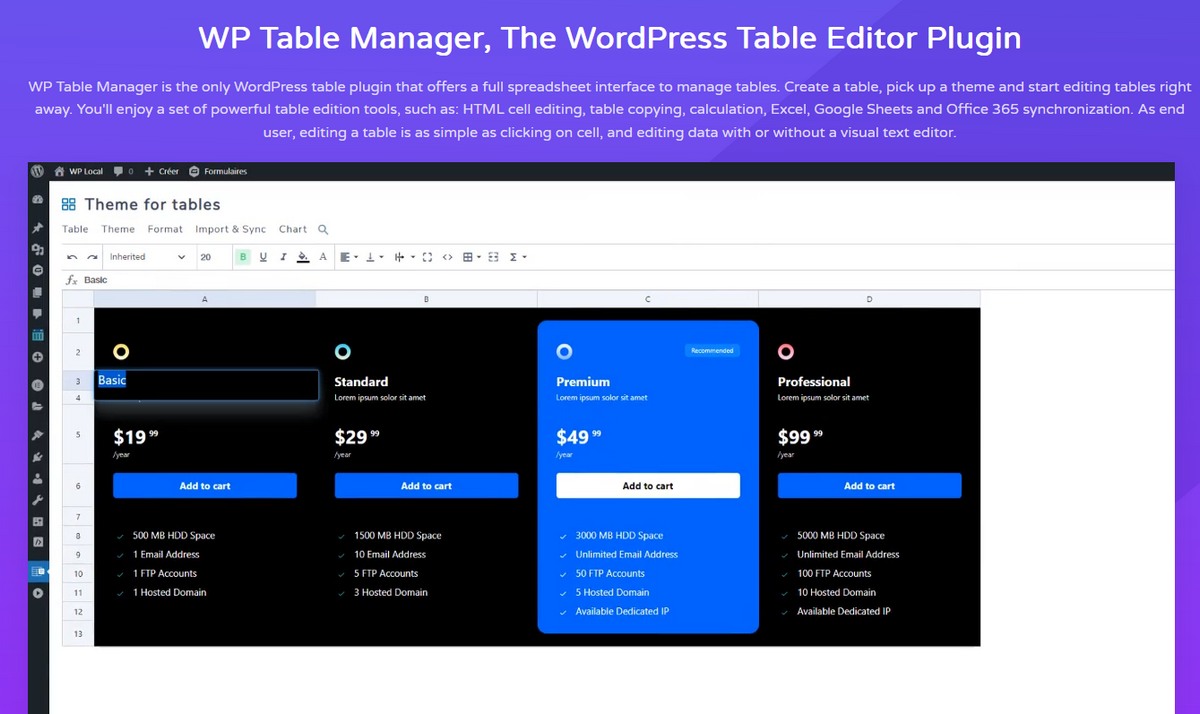
Task: Click the Standard plan title cell
Action: click(x=361, y=382)
